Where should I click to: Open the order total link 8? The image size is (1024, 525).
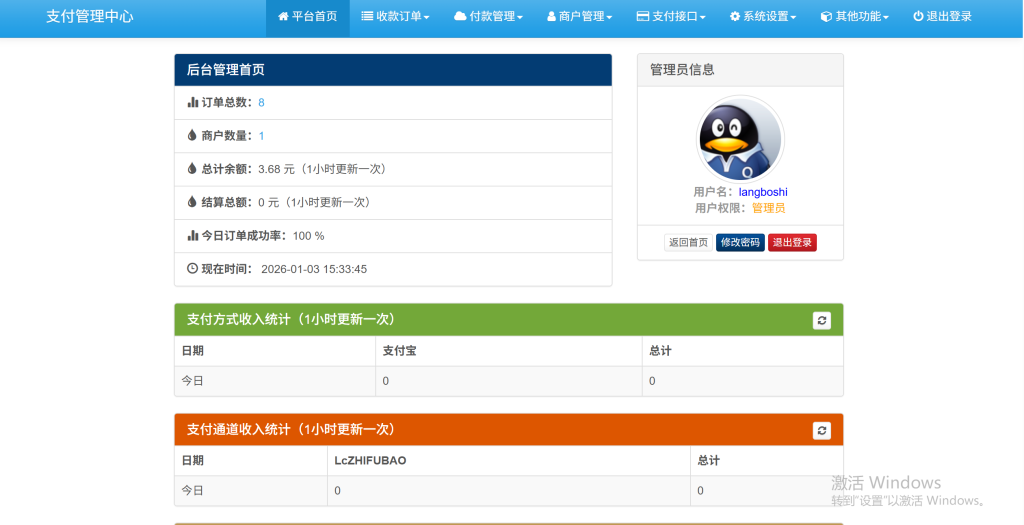point(261,103)
